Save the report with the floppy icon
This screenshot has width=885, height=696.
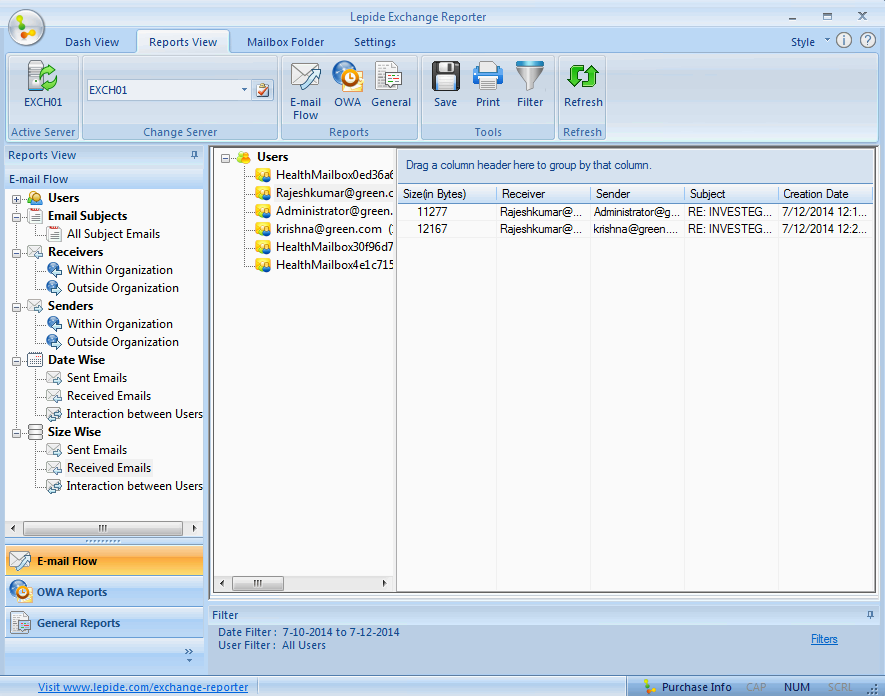coord(445,76)
